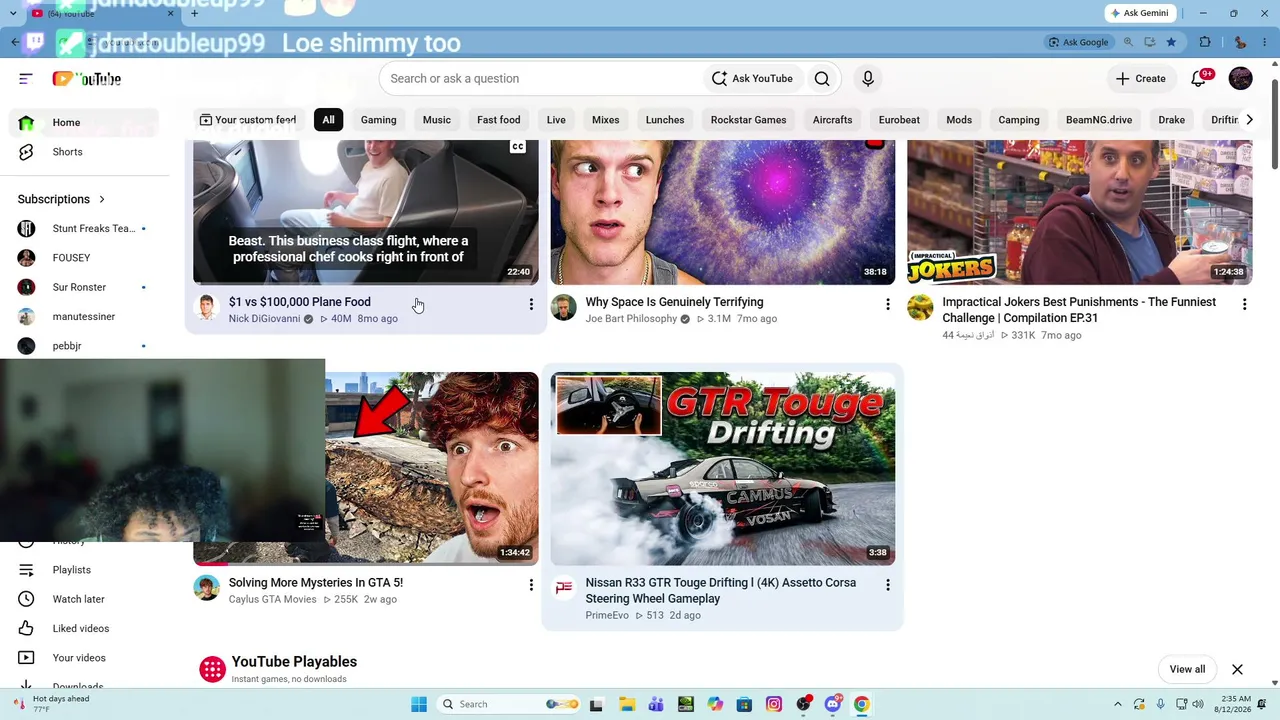Open the video title $1 vs $100,000 Plane Food
1280x720 pixels.
tap(300, 302)
